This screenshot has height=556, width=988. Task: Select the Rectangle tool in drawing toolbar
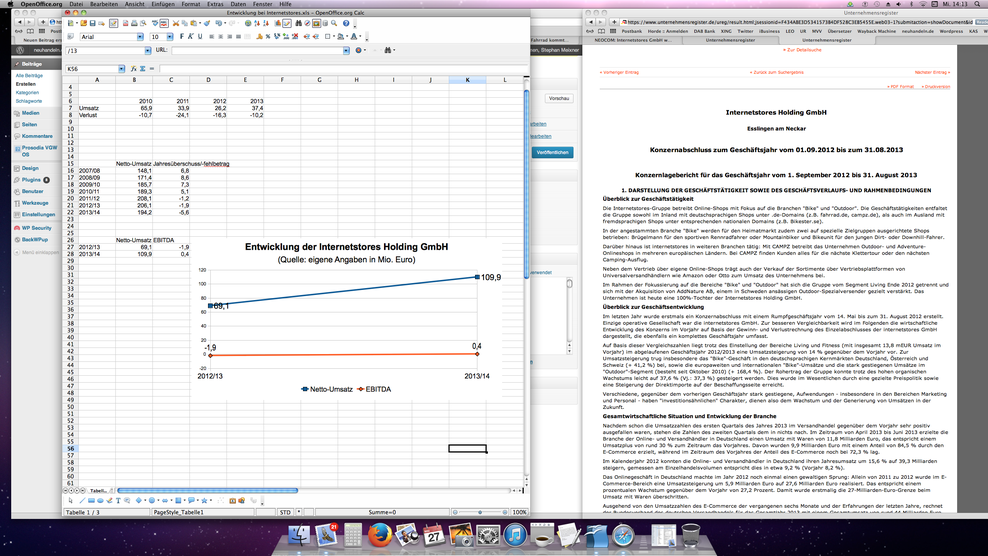[x=91, y=501]
